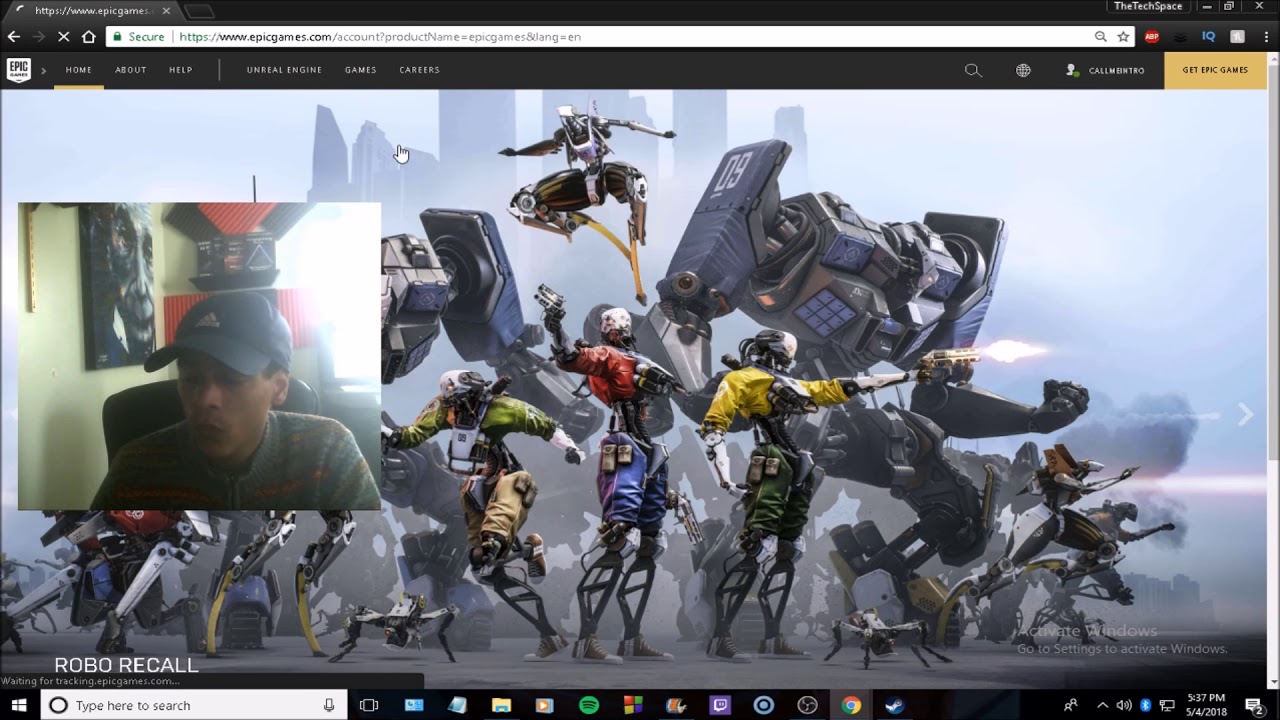Click the Cortana microphone icon
Screen dimensions: 1280x720
tap(329, 705)
